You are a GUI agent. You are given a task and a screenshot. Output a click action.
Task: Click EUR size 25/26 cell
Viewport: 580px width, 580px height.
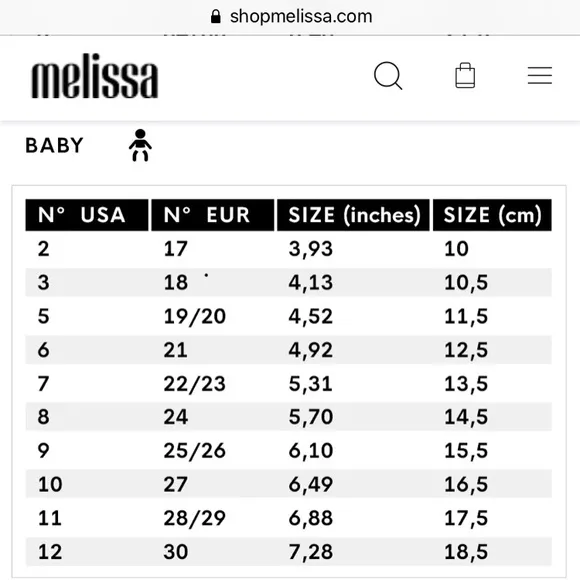click(195, 451)
